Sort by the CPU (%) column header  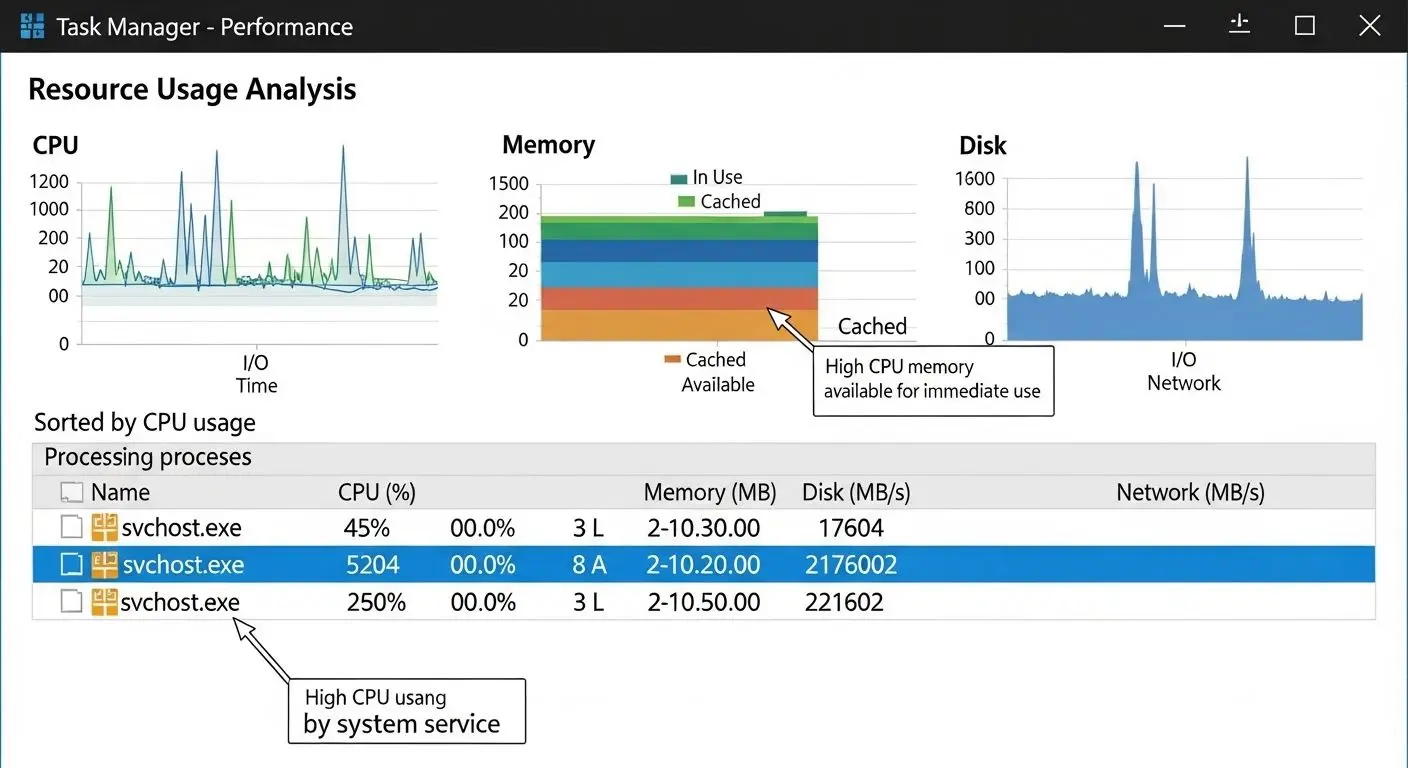tap(376, 492)
